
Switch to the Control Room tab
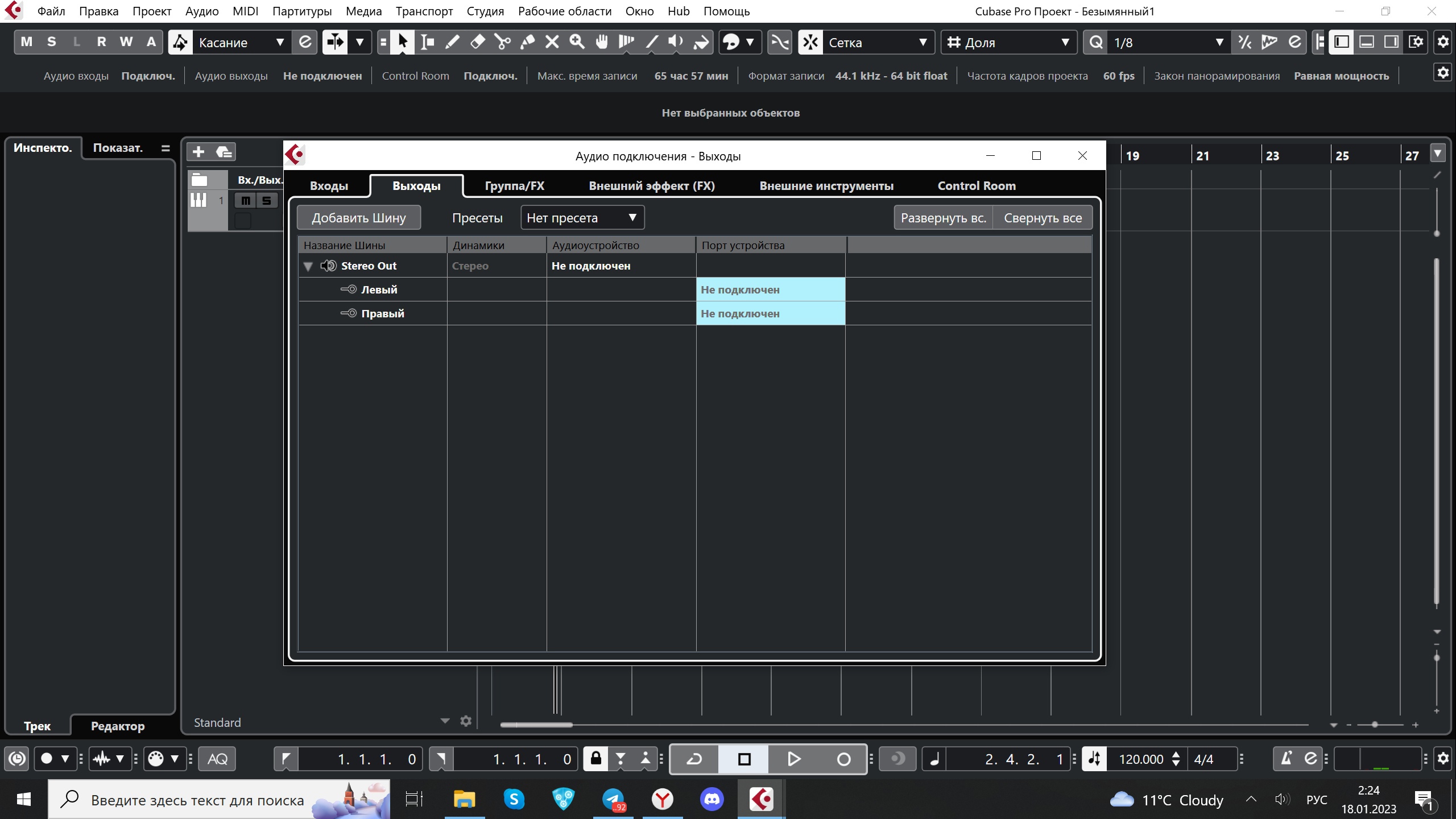976,186
